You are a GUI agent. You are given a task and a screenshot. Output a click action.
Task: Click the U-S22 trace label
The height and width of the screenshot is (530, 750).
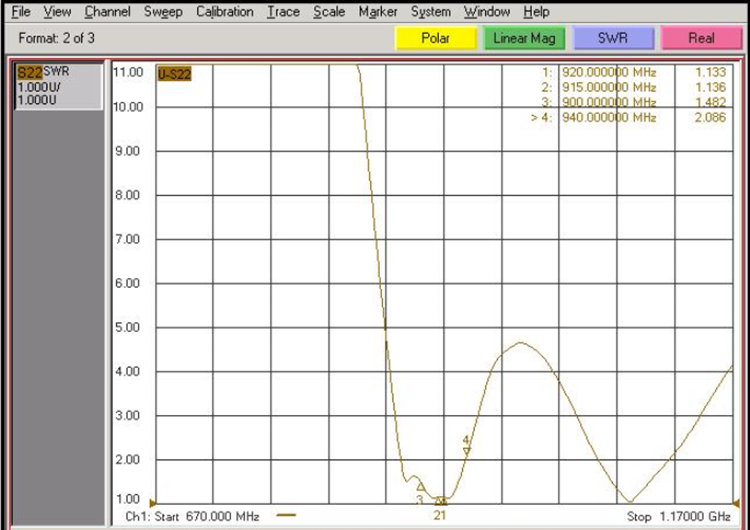click(174, 72)
